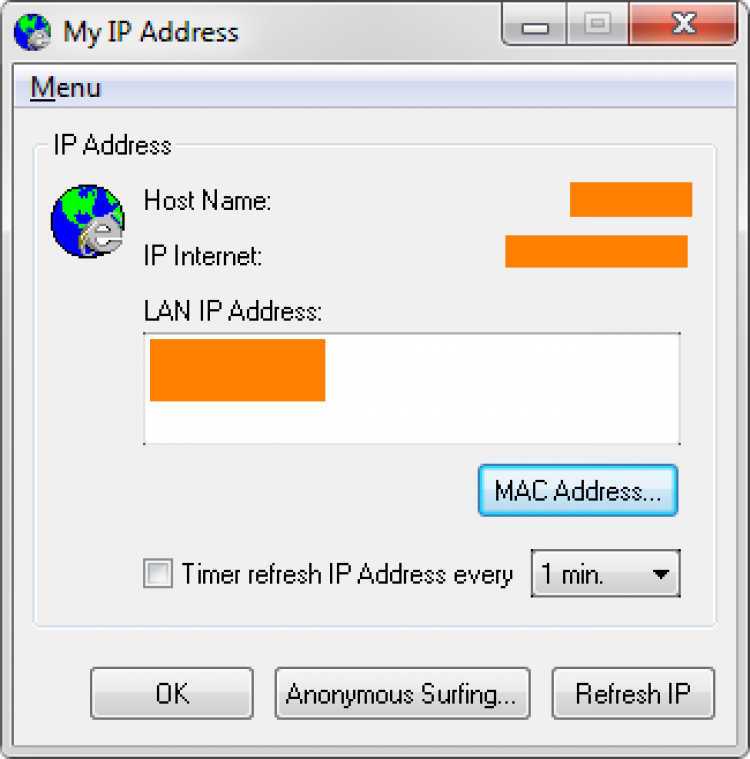The height and width of the screenshot is (759, 750).
Task: Click the masked IP Internet value
Action: pyautogui.click(x=597, y=251)
